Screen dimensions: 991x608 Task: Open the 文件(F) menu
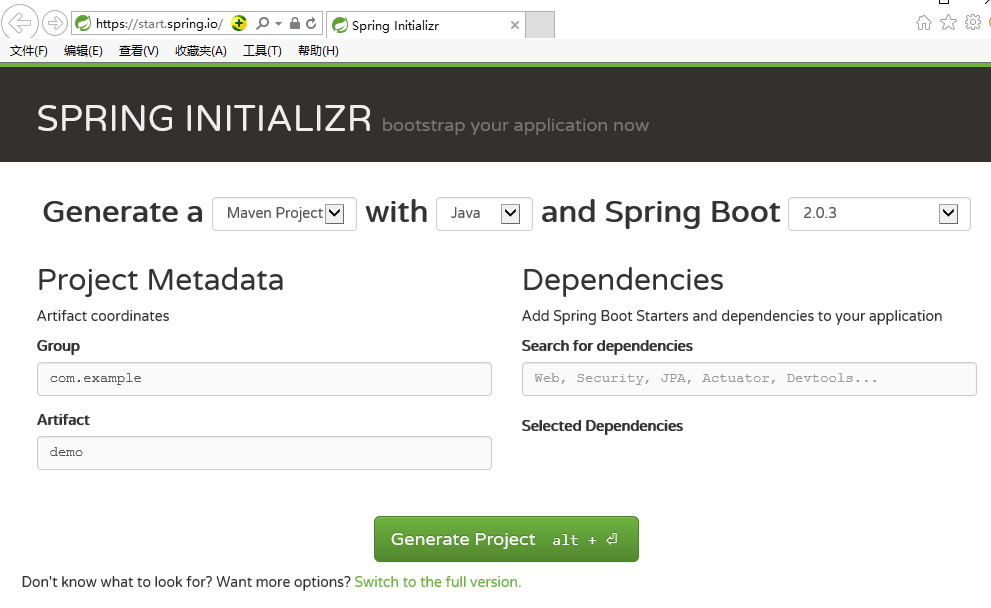click(x=28, y=51)
